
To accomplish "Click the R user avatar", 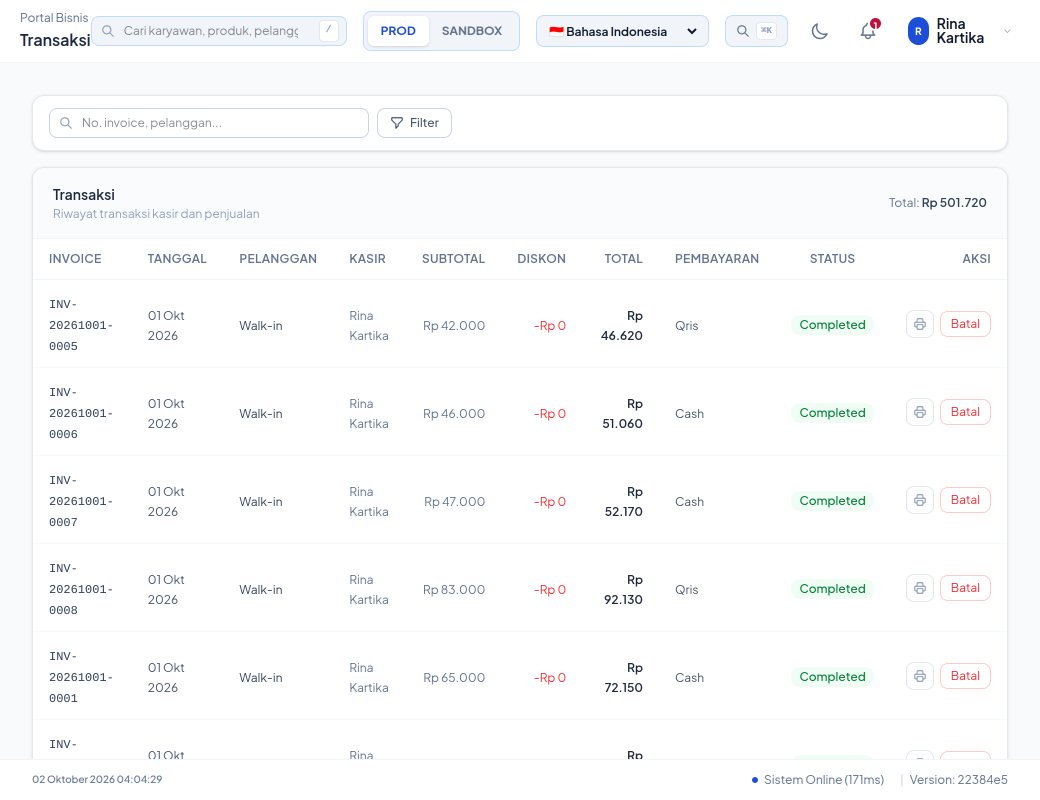I will pos(918,31).
